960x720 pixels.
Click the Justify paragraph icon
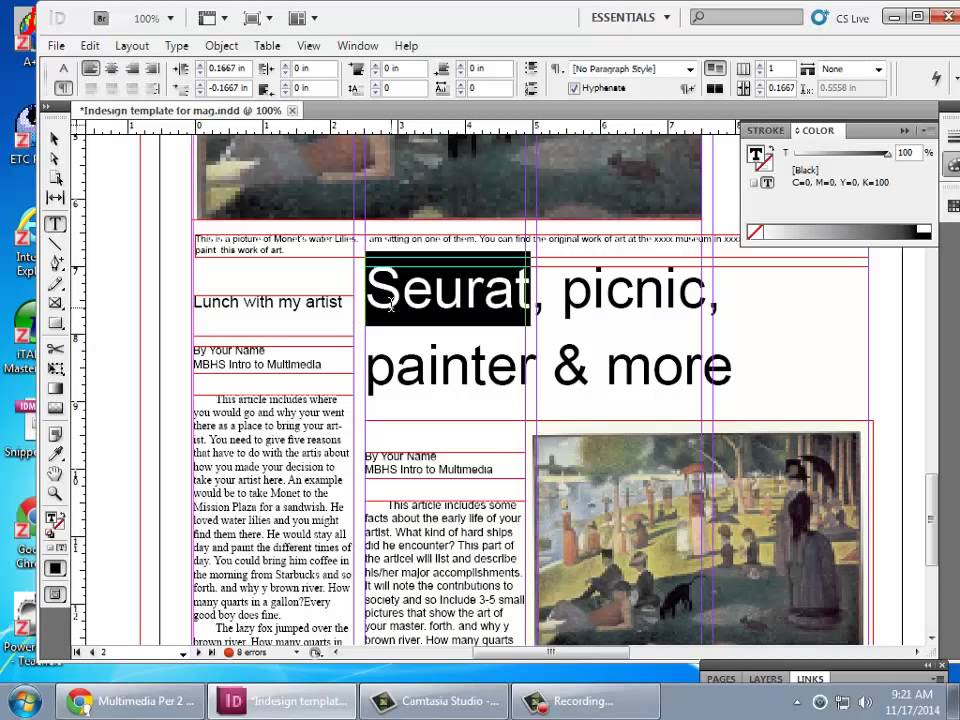click(152, 69)
